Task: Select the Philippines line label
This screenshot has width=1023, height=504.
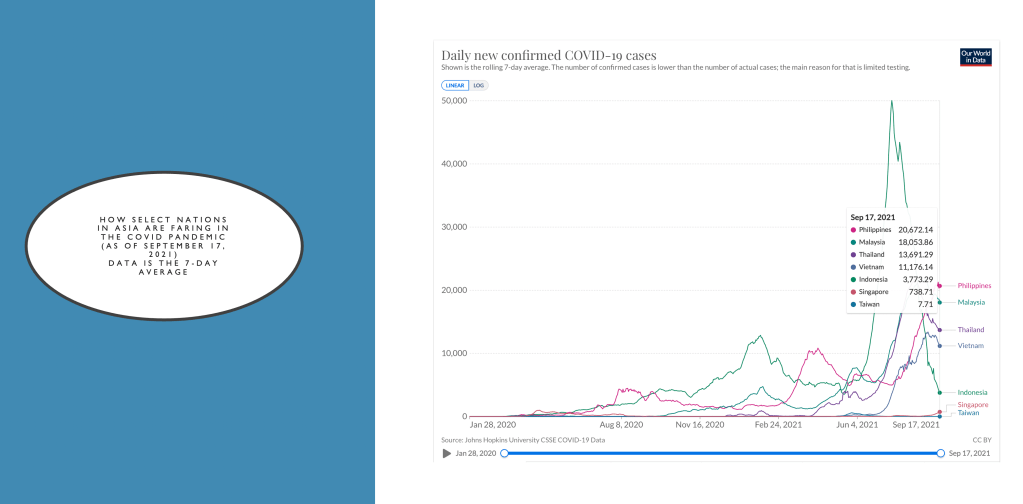Action: 974,285
